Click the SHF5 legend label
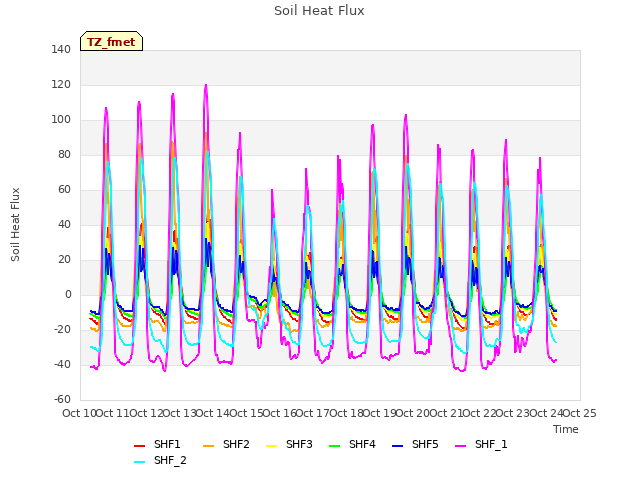 [425, 444]
